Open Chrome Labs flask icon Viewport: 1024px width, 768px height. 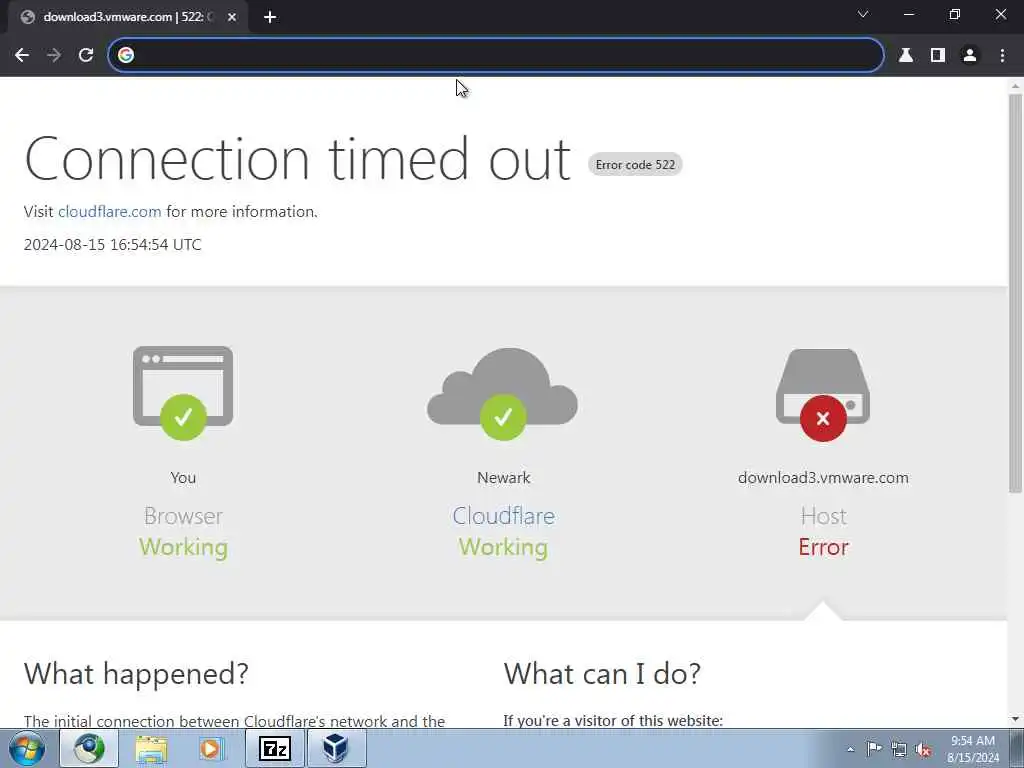click(906, 55)
